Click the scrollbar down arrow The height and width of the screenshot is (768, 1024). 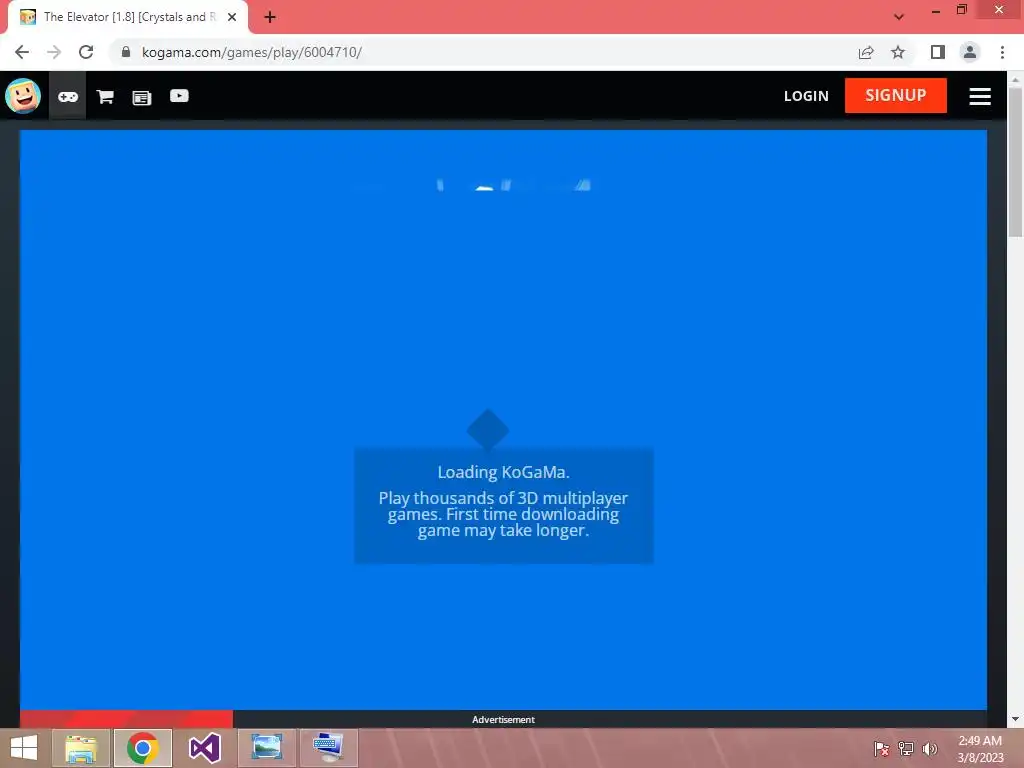coord(1015,719)
